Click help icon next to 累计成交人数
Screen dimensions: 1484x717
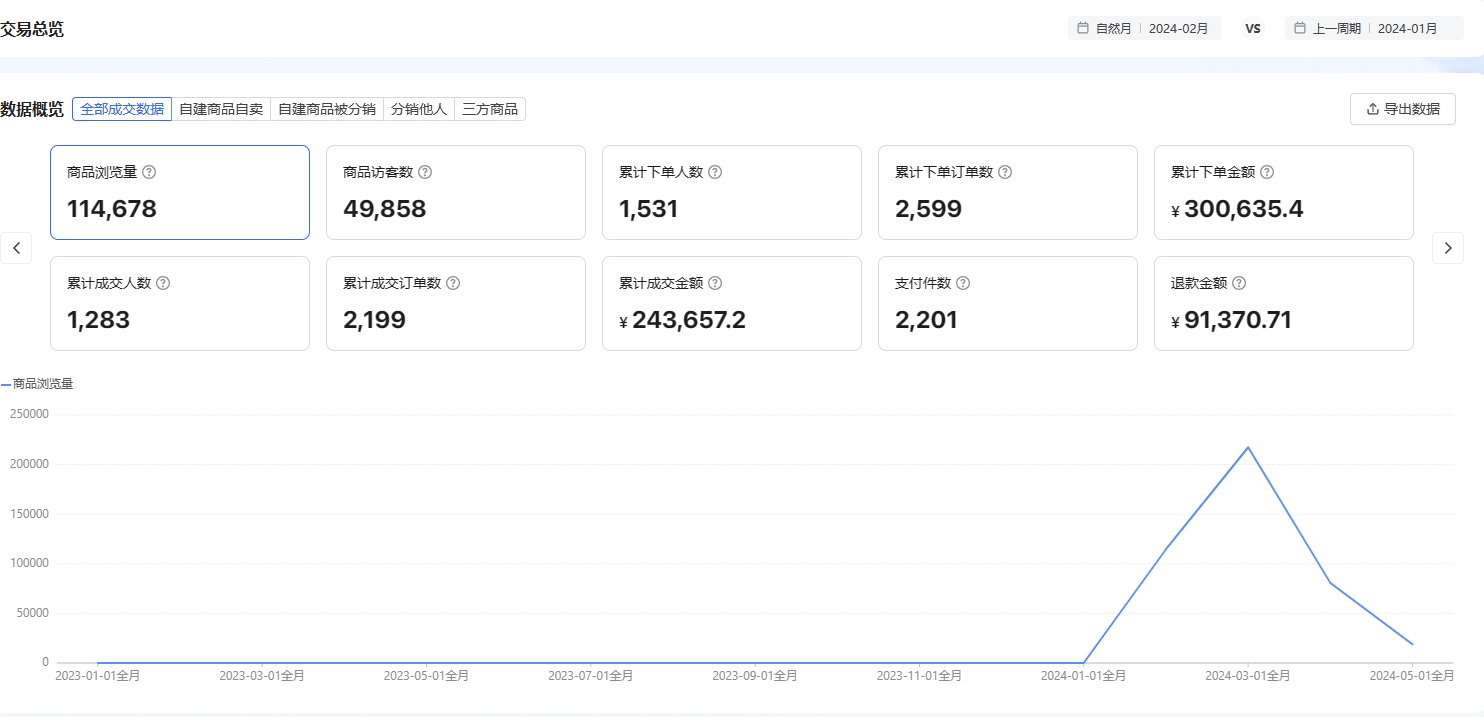[x=163, y=283]
